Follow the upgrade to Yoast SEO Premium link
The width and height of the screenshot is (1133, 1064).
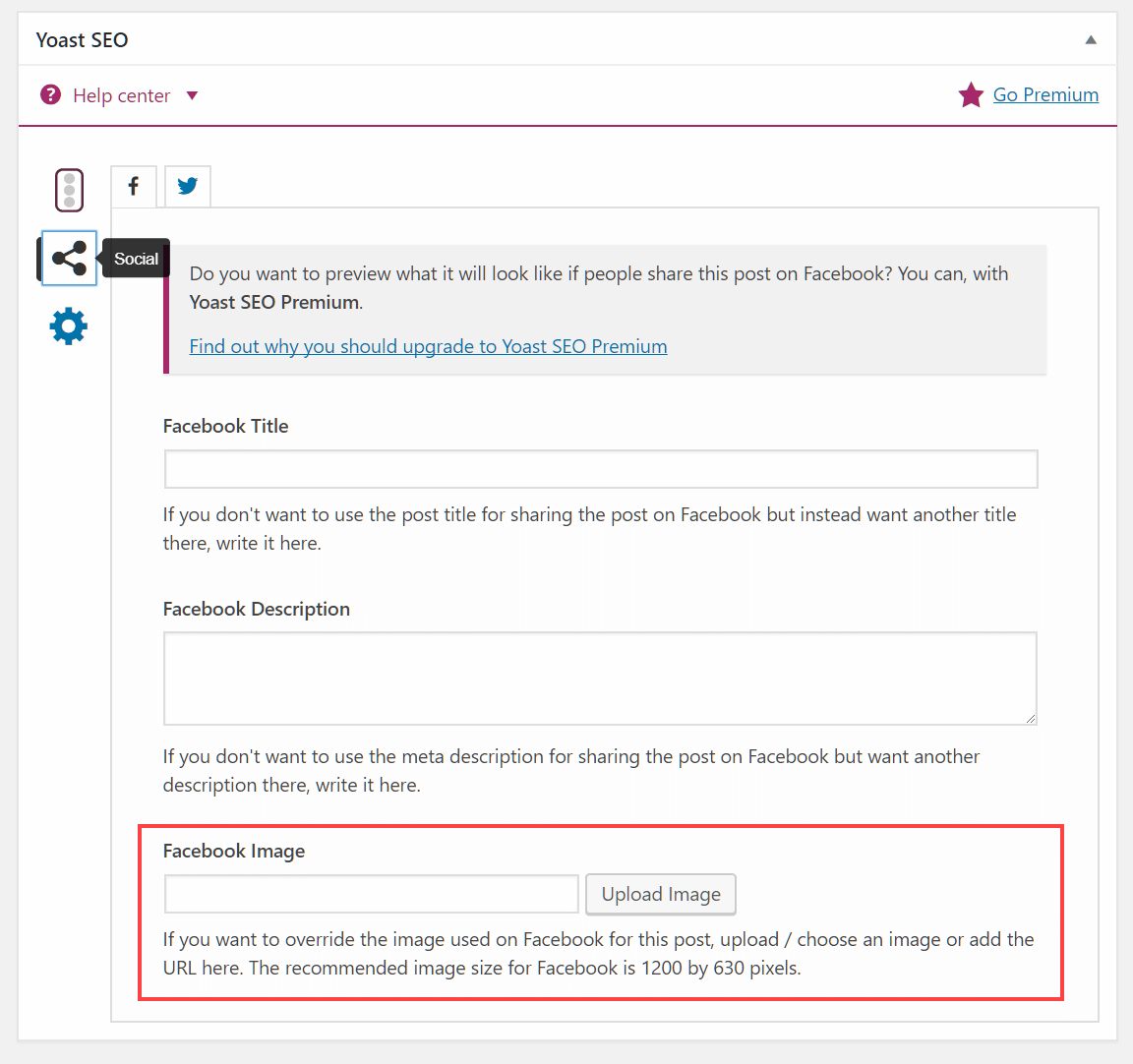point(428,346)
